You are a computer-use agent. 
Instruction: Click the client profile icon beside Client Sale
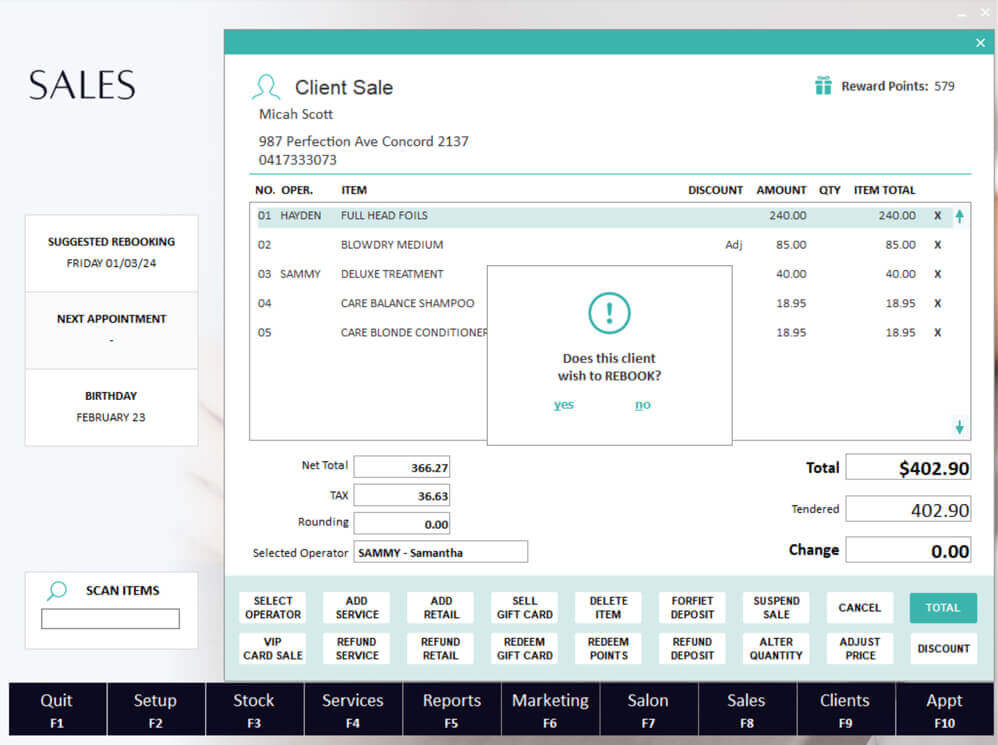[266, 87]
